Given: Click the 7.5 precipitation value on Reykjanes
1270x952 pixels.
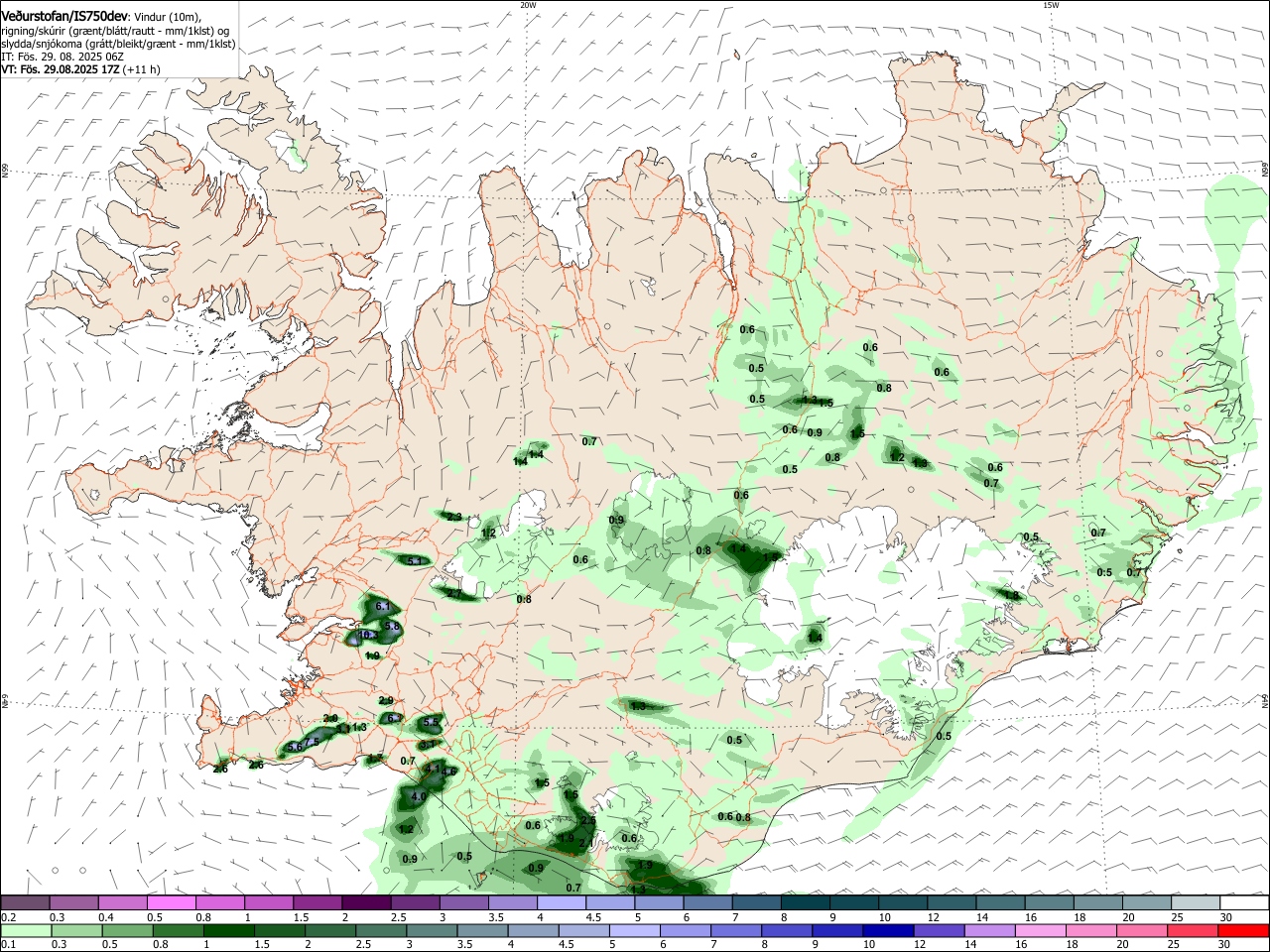Looking at the screenshot, I should pyautogui.click(x=312, y=742).
